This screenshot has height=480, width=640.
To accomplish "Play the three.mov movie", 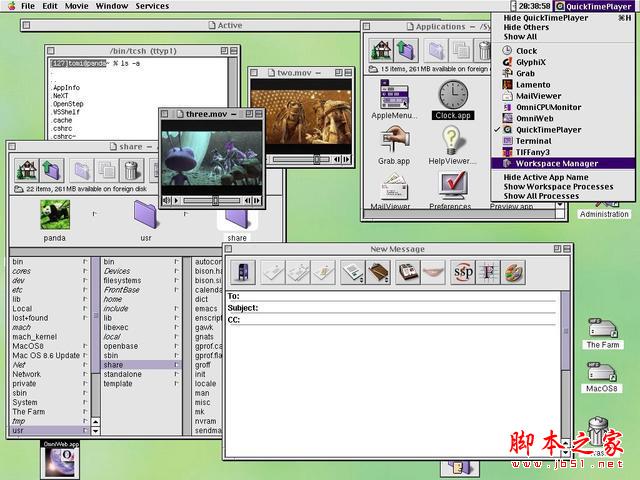I will tap(177, 200).
